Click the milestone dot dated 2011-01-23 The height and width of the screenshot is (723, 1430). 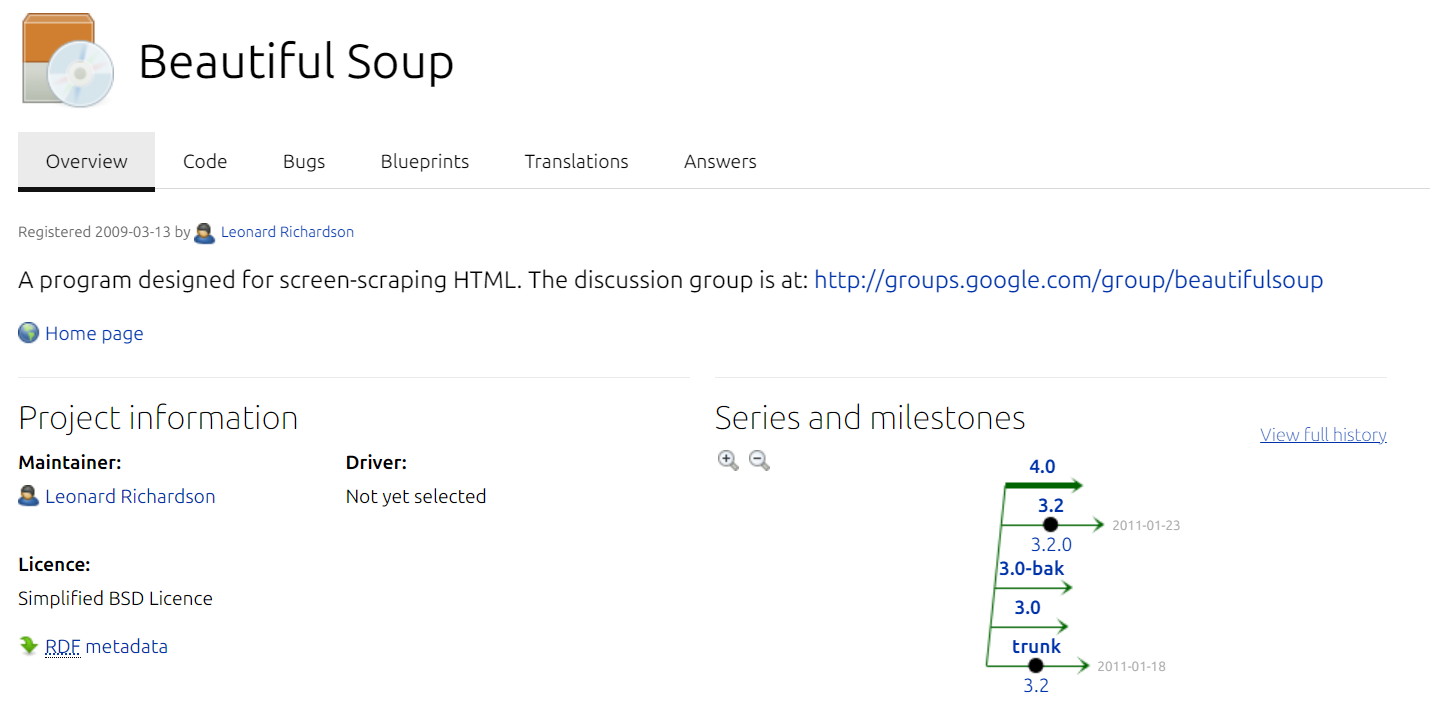point(1050,524)
